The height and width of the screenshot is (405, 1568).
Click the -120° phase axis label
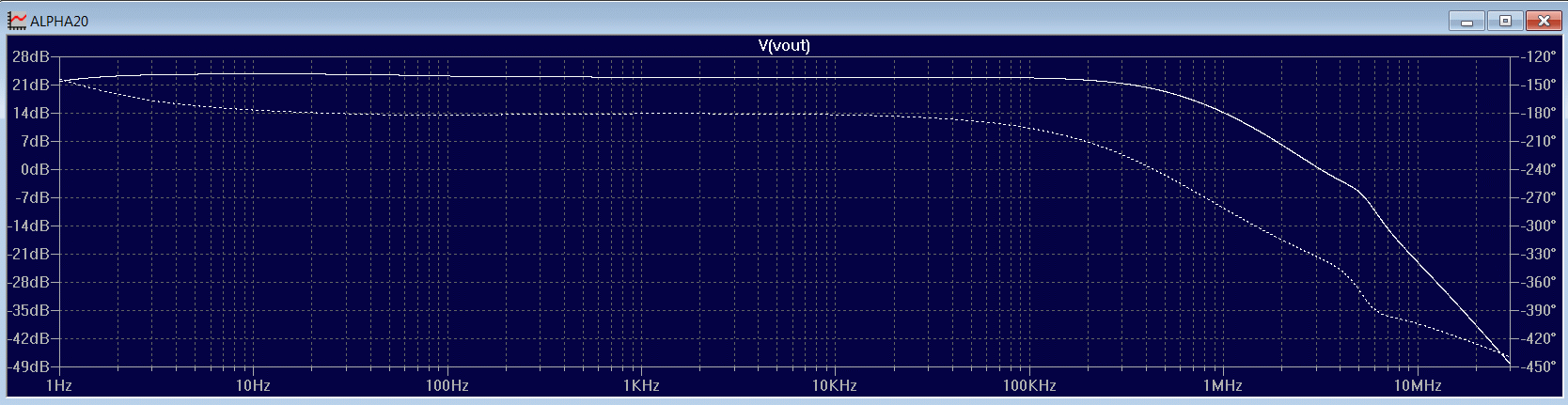point(1539,56)
